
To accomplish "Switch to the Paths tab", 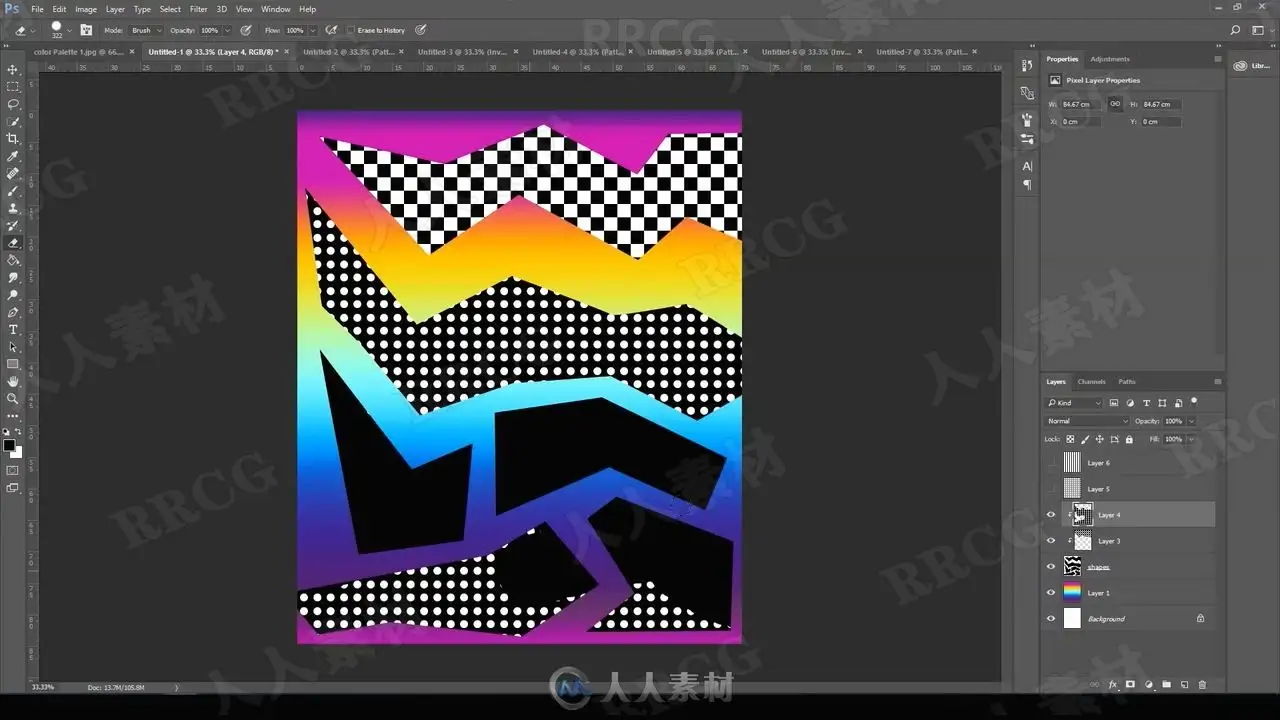I will point(1127,381).
